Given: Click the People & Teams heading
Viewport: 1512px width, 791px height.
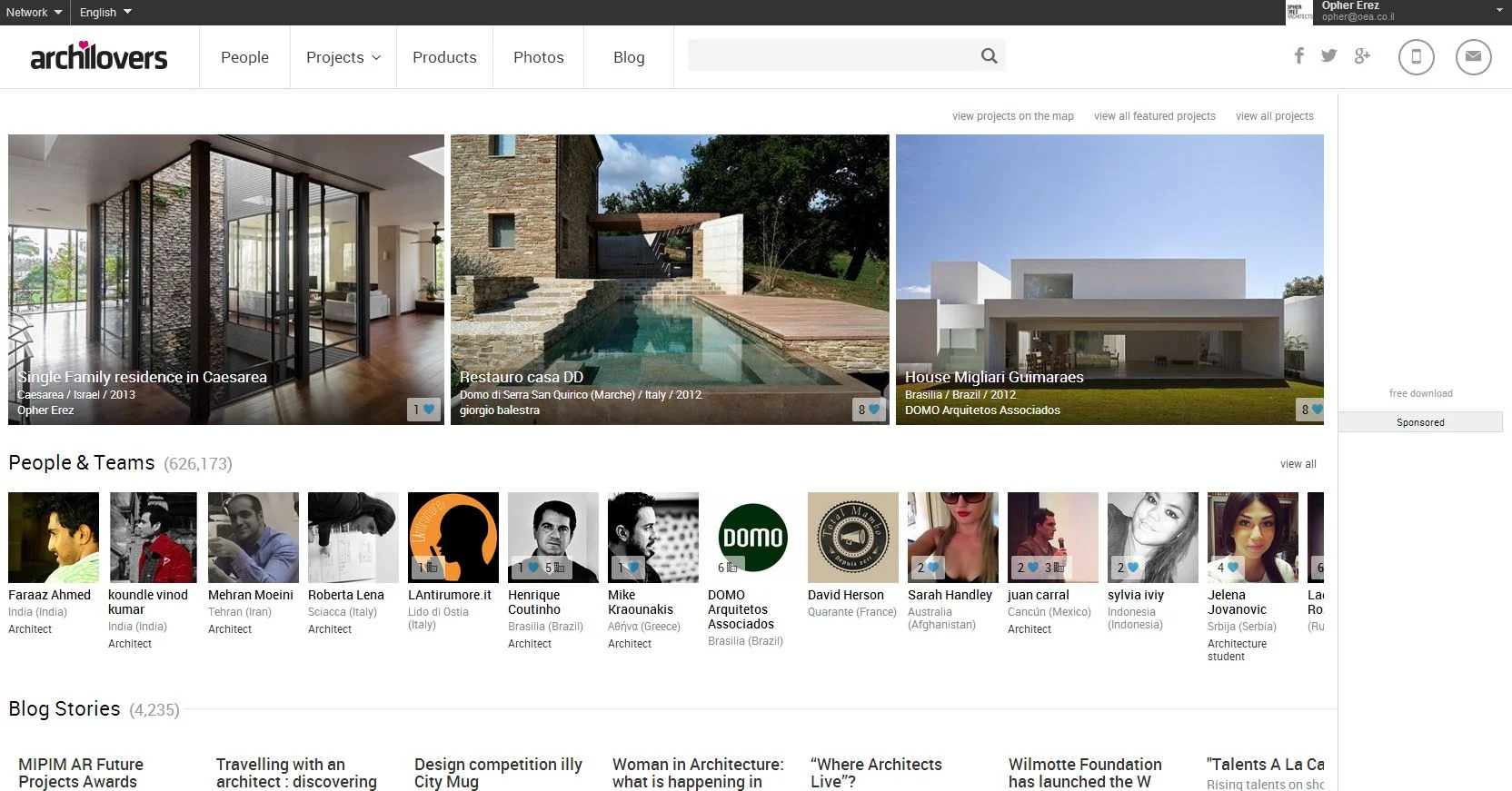Looking at the screenshot, I should [82, 462].
